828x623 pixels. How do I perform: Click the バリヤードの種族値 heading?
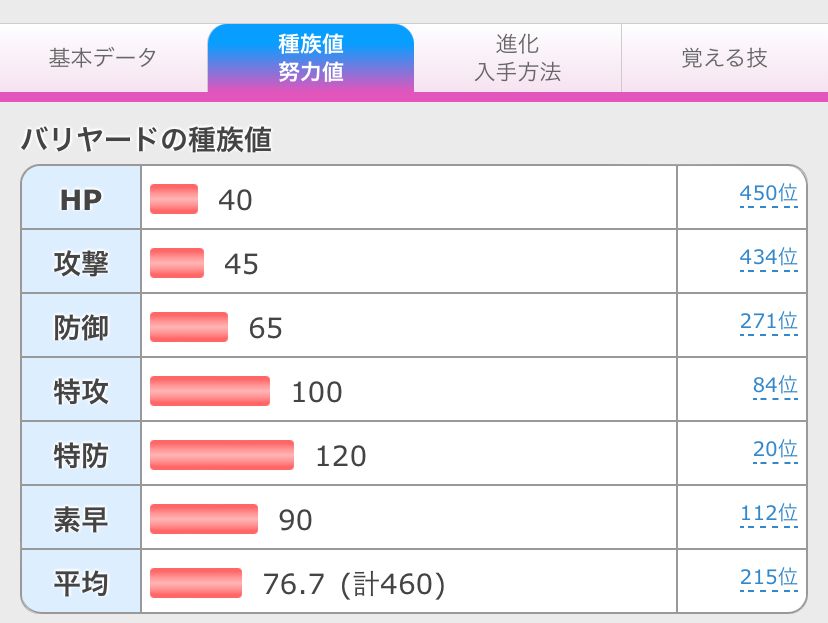coord(146,140)
